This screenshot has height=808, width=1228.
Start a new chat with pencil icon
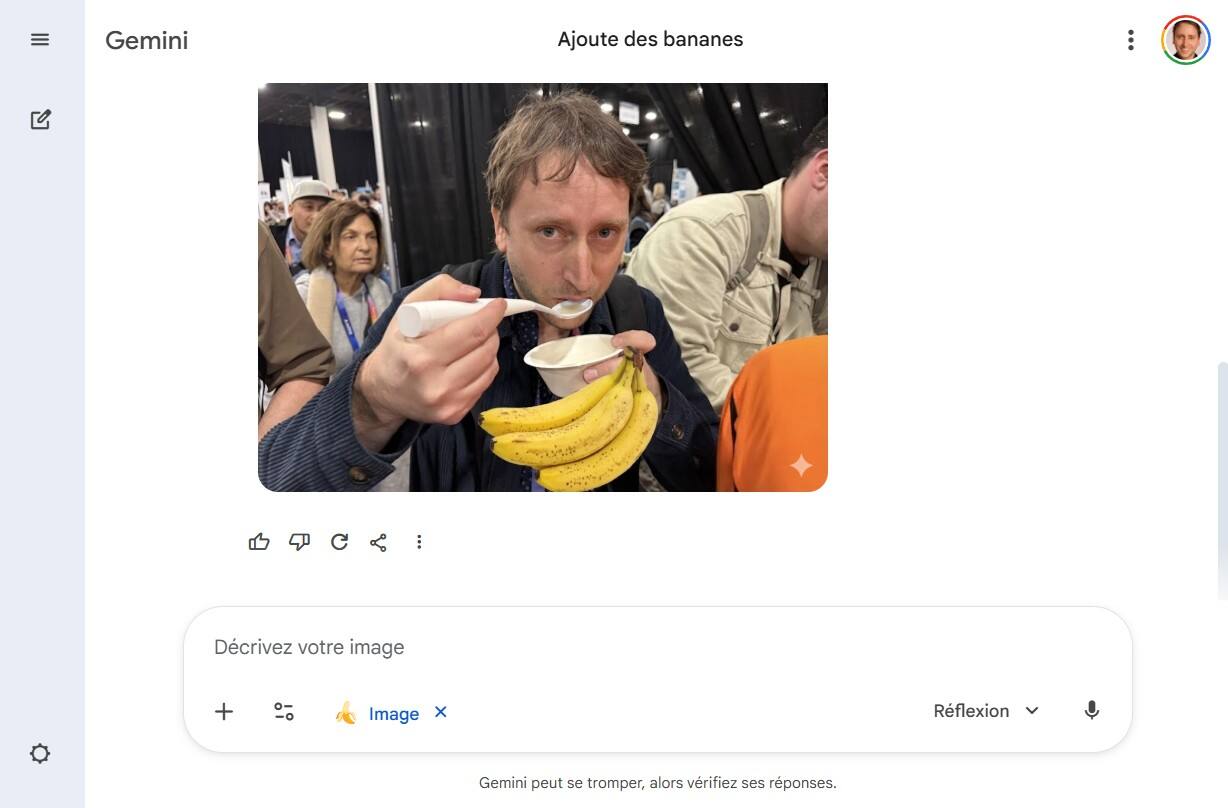pyautogui.click(x=40, y=120)
